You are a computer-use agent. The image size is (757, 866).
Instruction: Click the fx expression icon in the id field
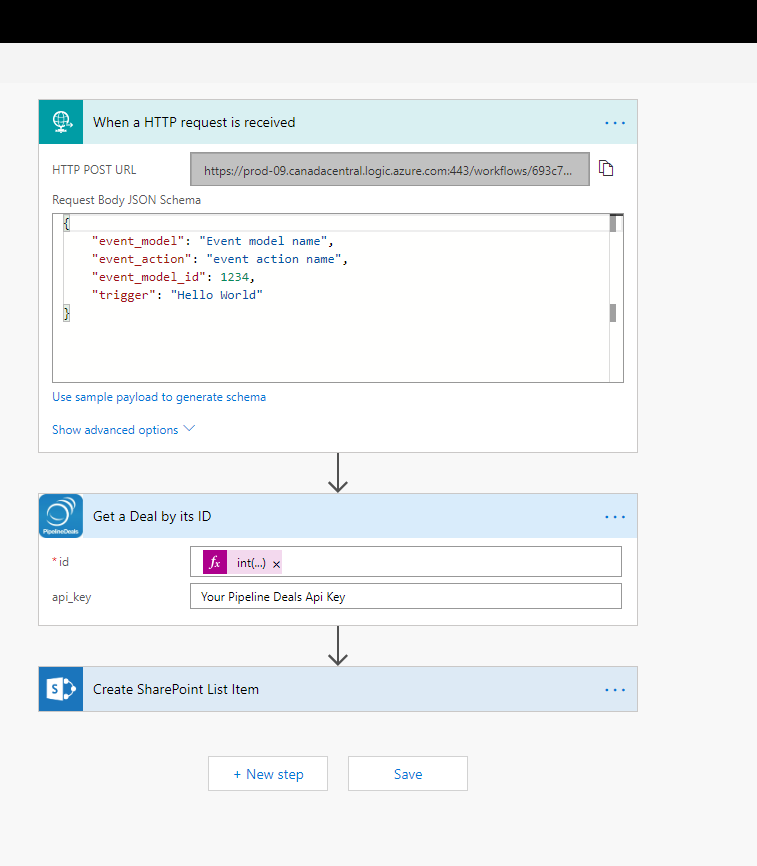[x=214, y=563]
